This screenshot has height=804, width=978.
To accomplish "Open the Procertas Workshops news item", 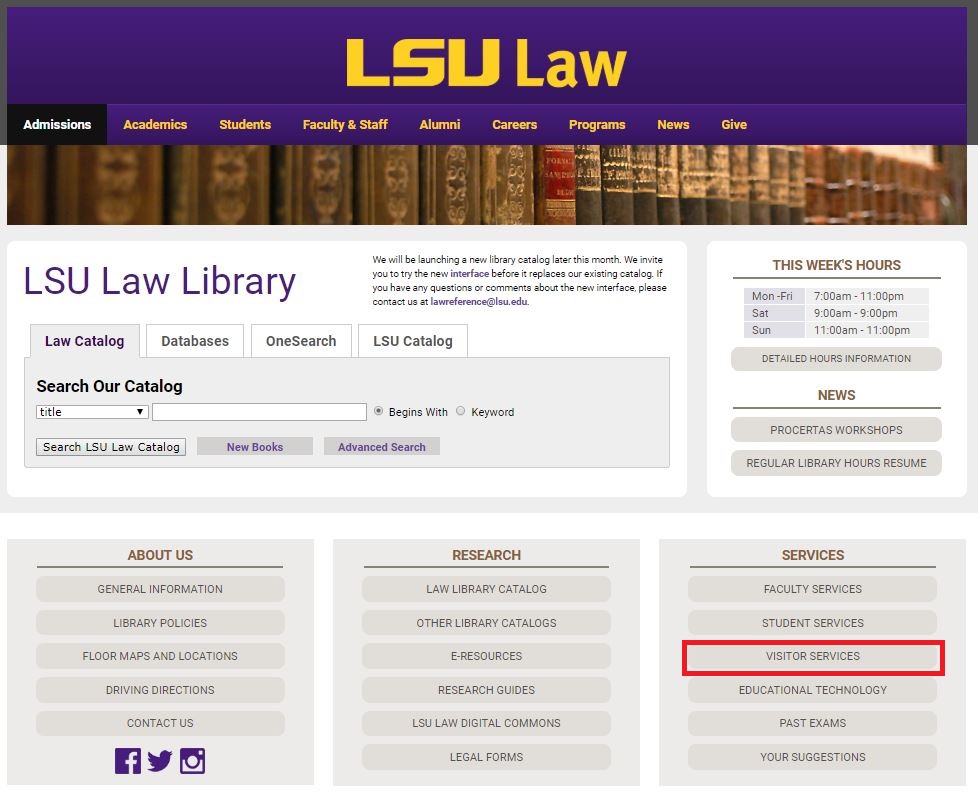I will pyautogui.click(x=836, y=430).
